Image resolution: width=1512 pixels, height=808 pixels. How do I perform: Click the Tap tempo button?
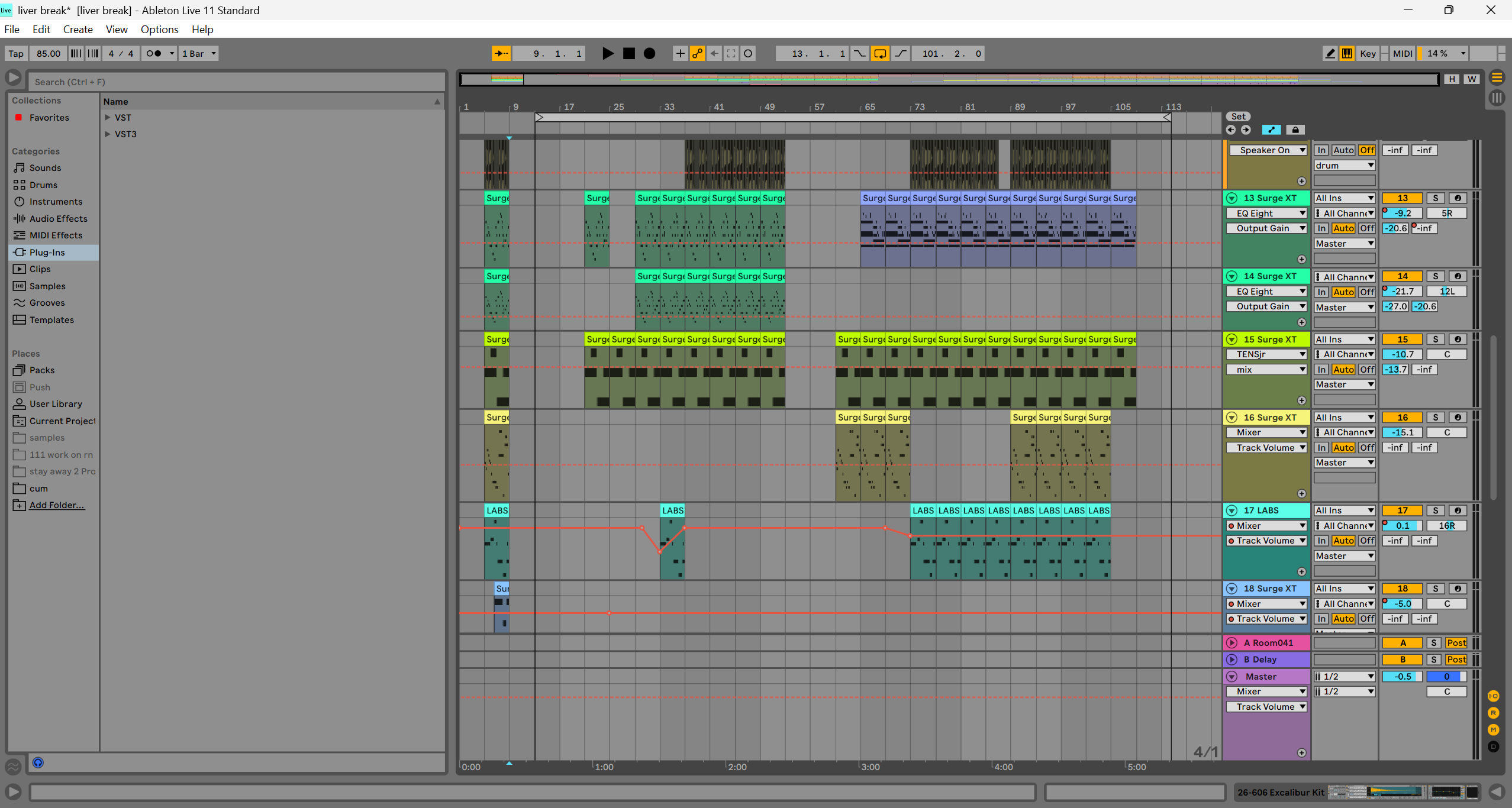tap(16, 54)
